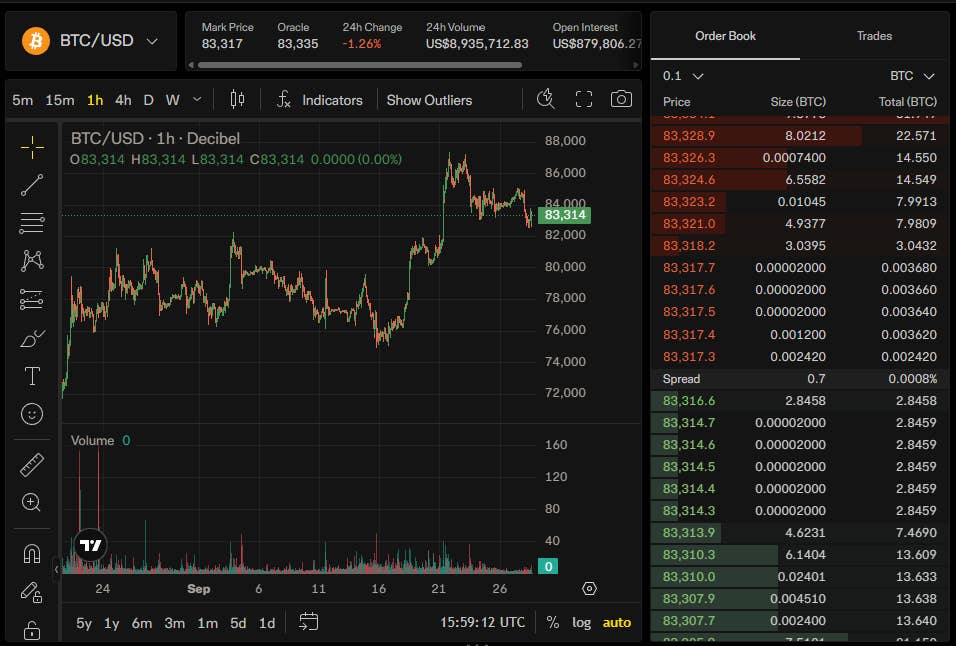Select the text annotation tool
Screen dimensions: 956x646
tap(32, 376)
